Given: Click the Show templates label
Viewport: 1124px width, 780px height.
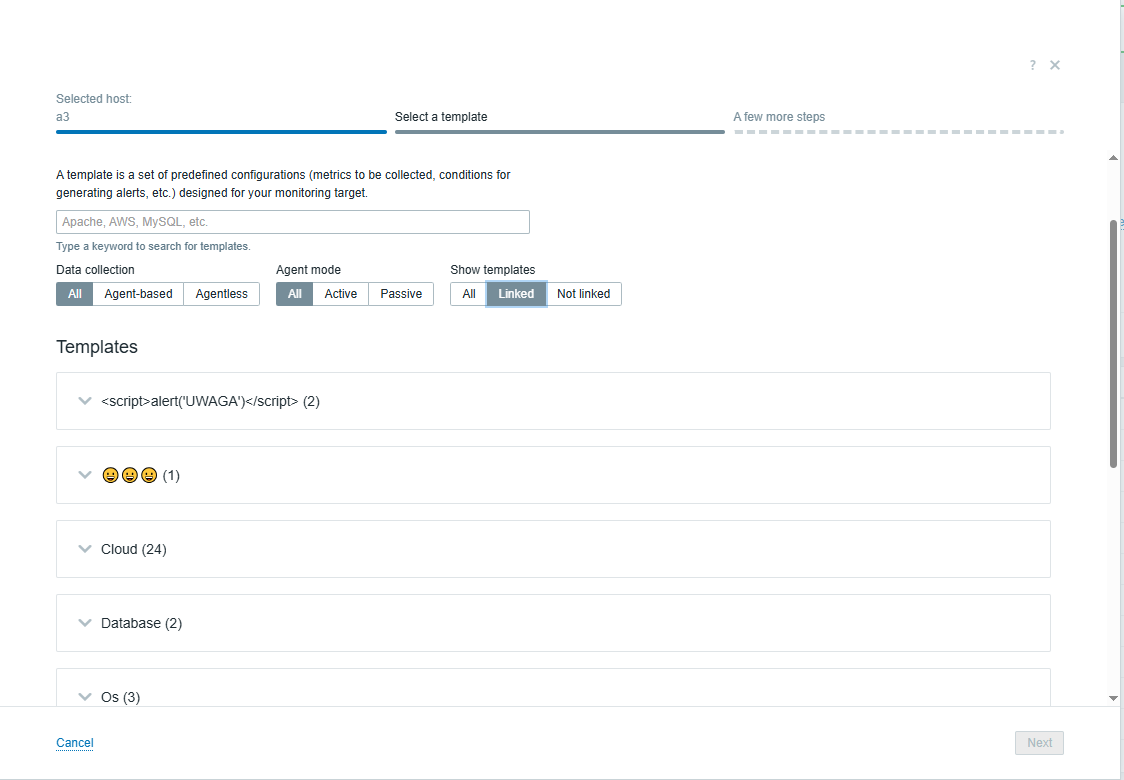Looking at the screenshot, I should [492, 270].
